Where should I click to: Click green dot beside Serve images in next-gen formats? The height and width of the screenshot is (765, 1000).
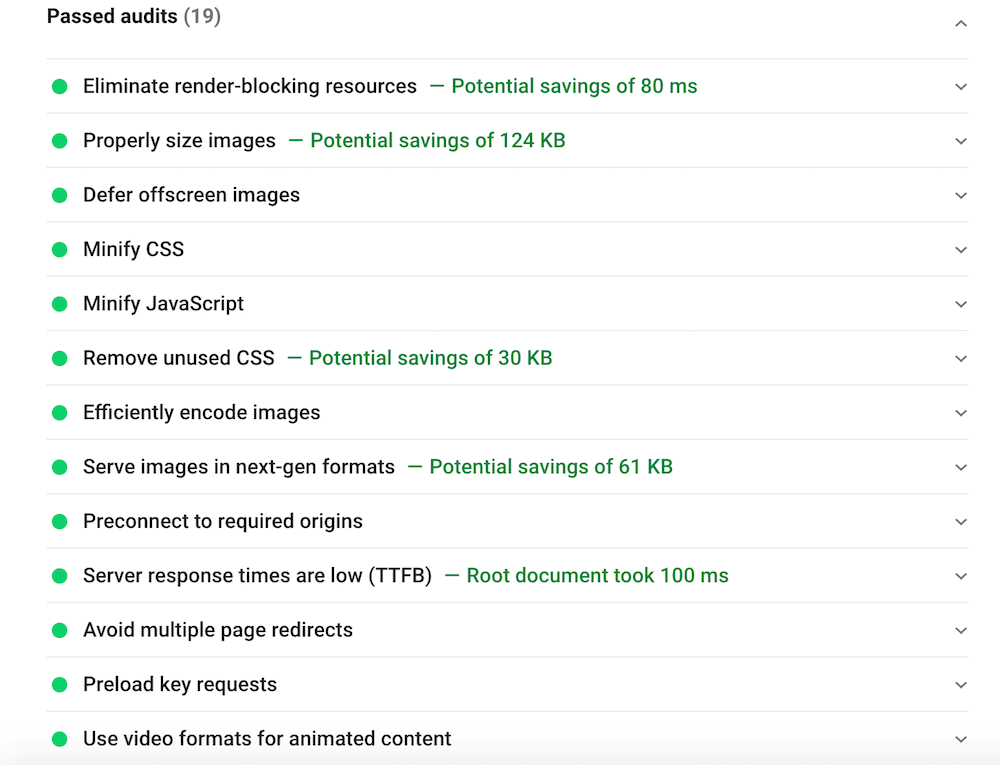tap(60, 467)
